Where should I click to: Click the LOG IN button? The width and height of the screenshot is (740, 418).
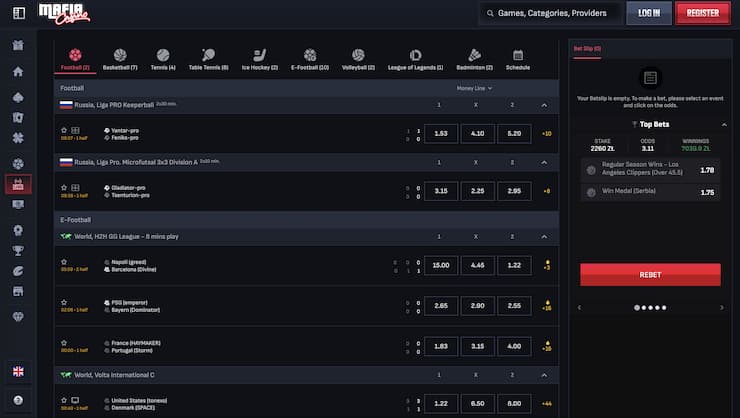(x=649, y=13)
